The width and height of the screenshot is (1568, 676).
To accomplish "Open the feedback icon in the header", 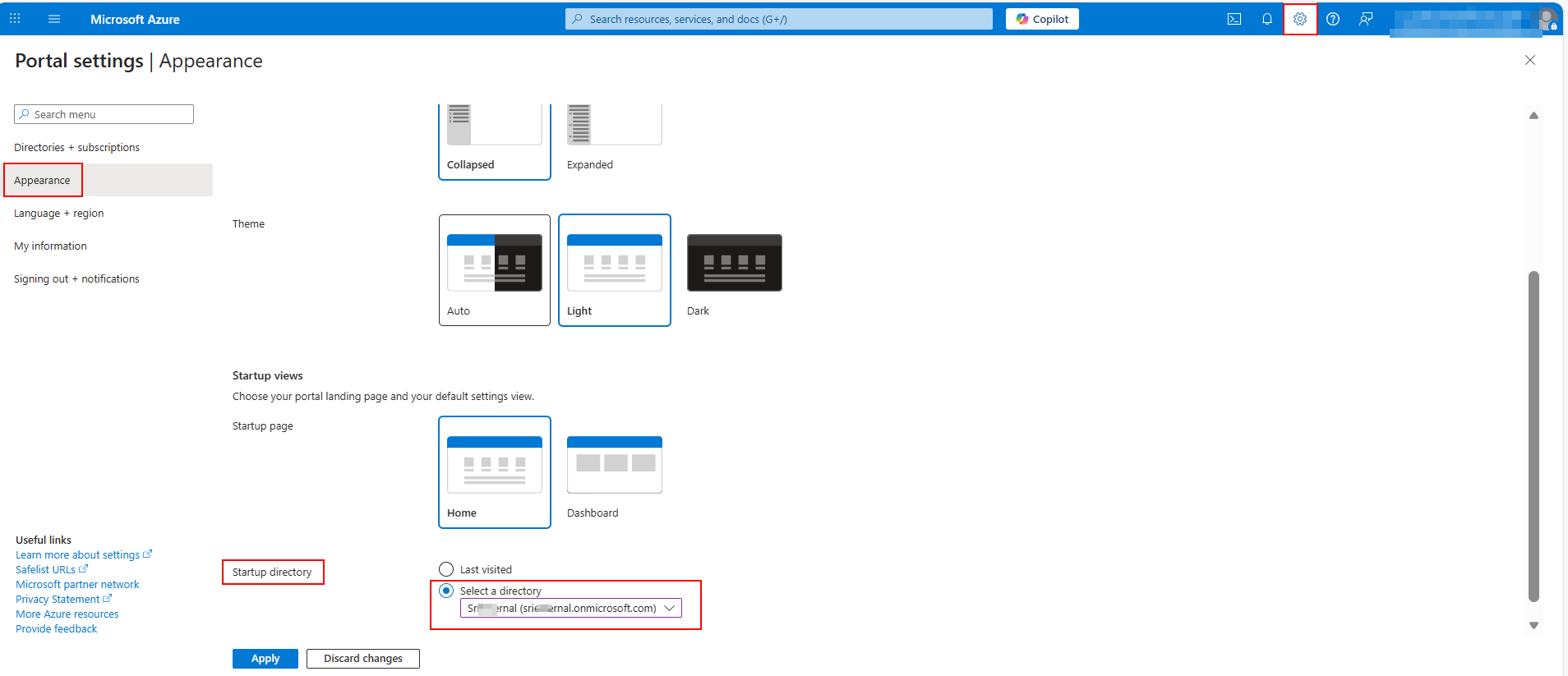I will pyautogui.click(x=1366, y=19).
